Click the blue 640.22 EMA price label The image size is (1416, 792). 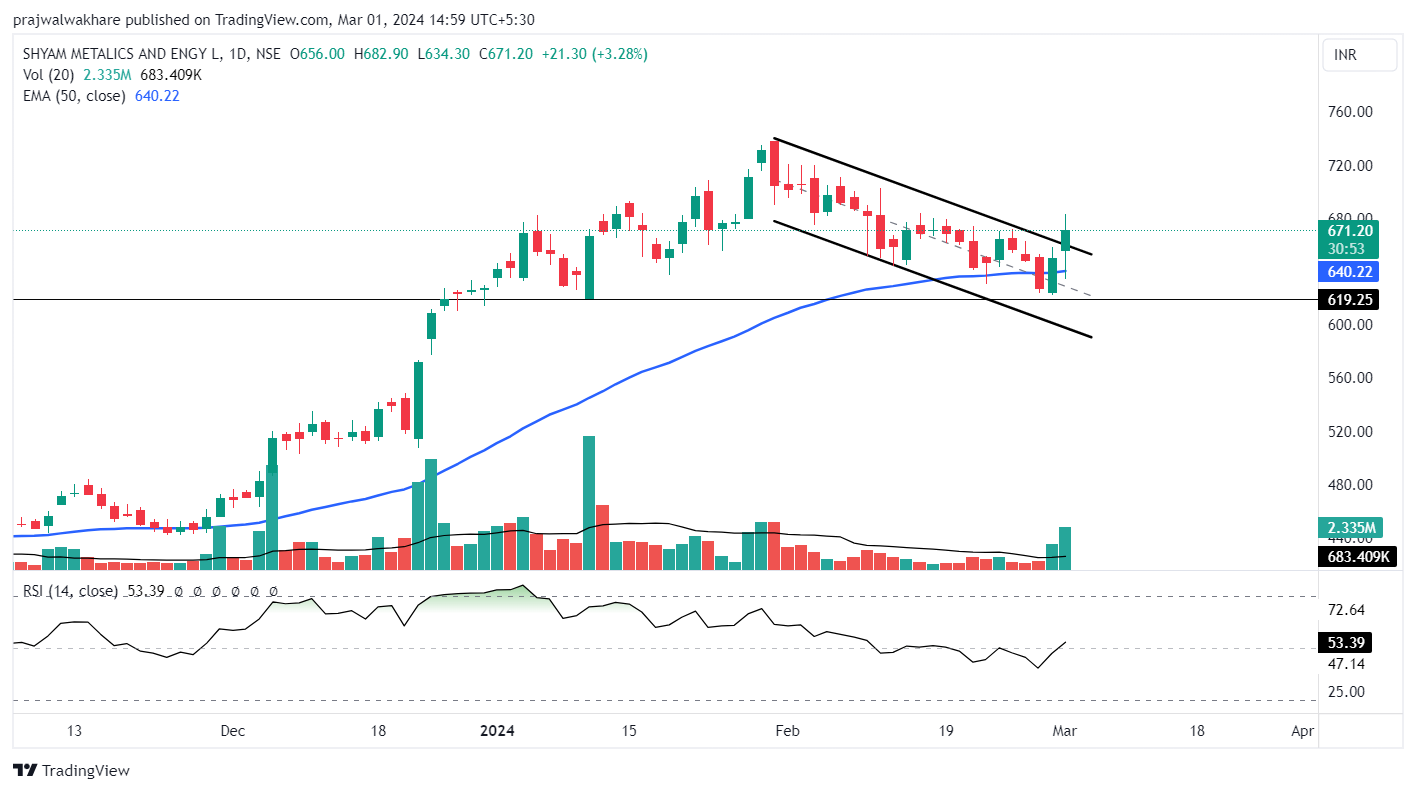pyautogui.click(x=1349, y=272)
